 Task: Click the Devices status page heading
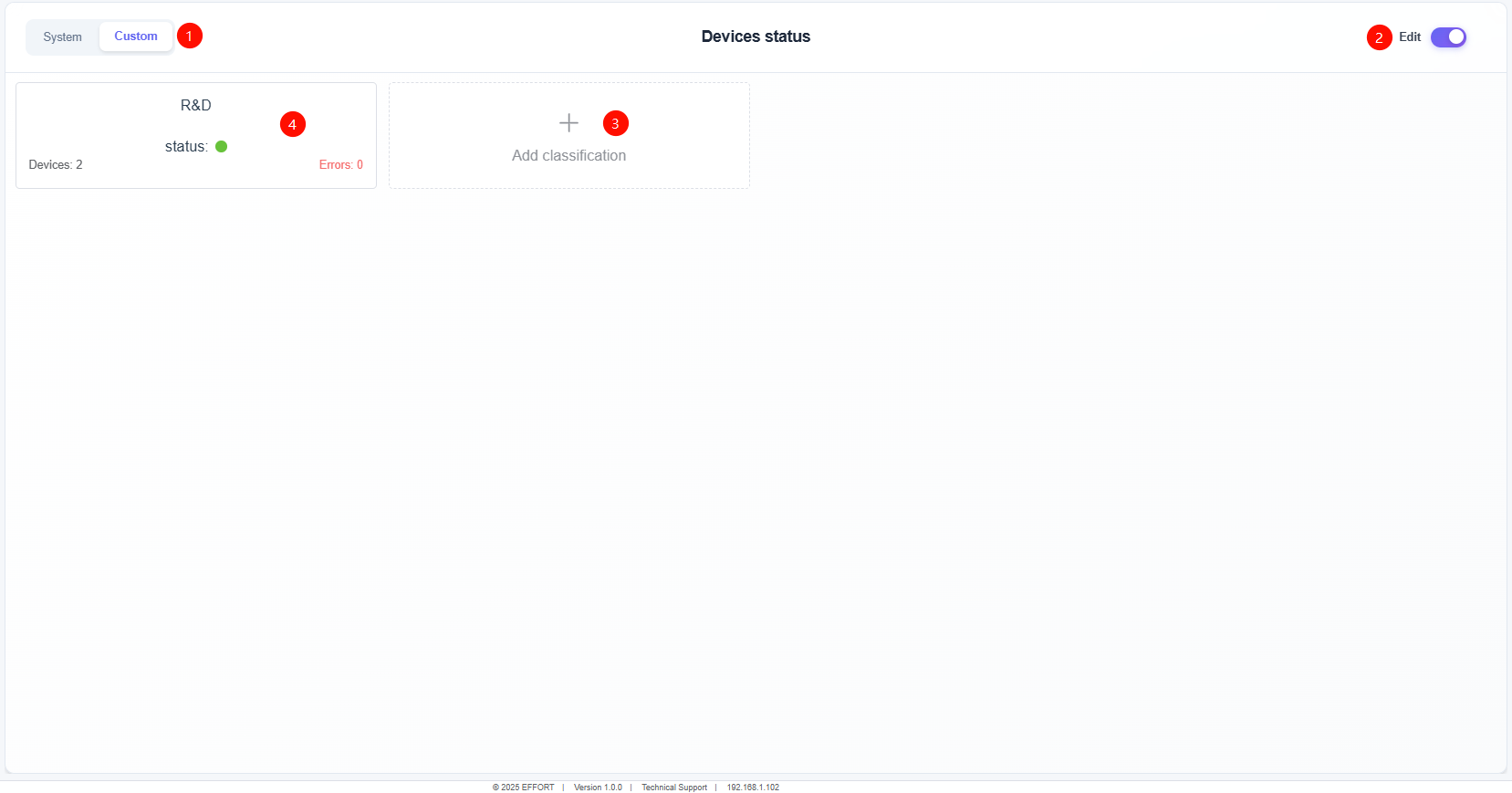click(756, 37)
